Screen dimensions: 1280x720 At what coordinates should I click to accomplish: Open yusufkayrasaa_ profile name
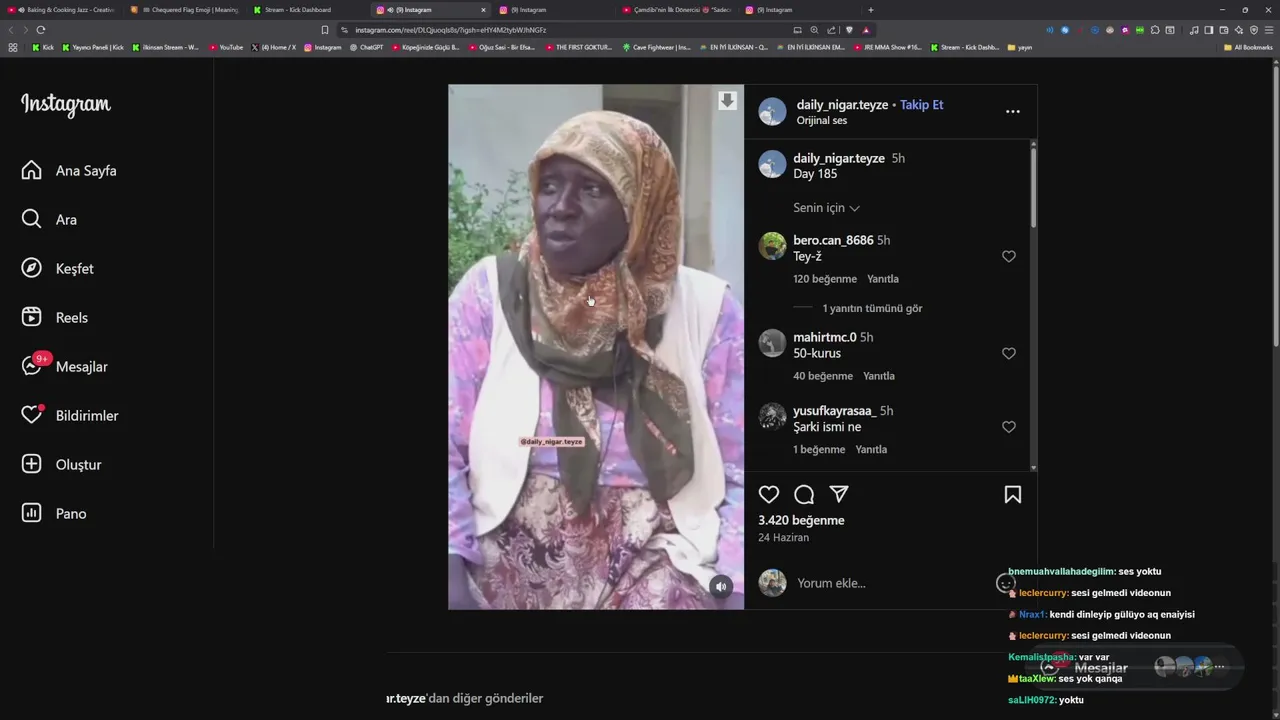pos(834,411)
